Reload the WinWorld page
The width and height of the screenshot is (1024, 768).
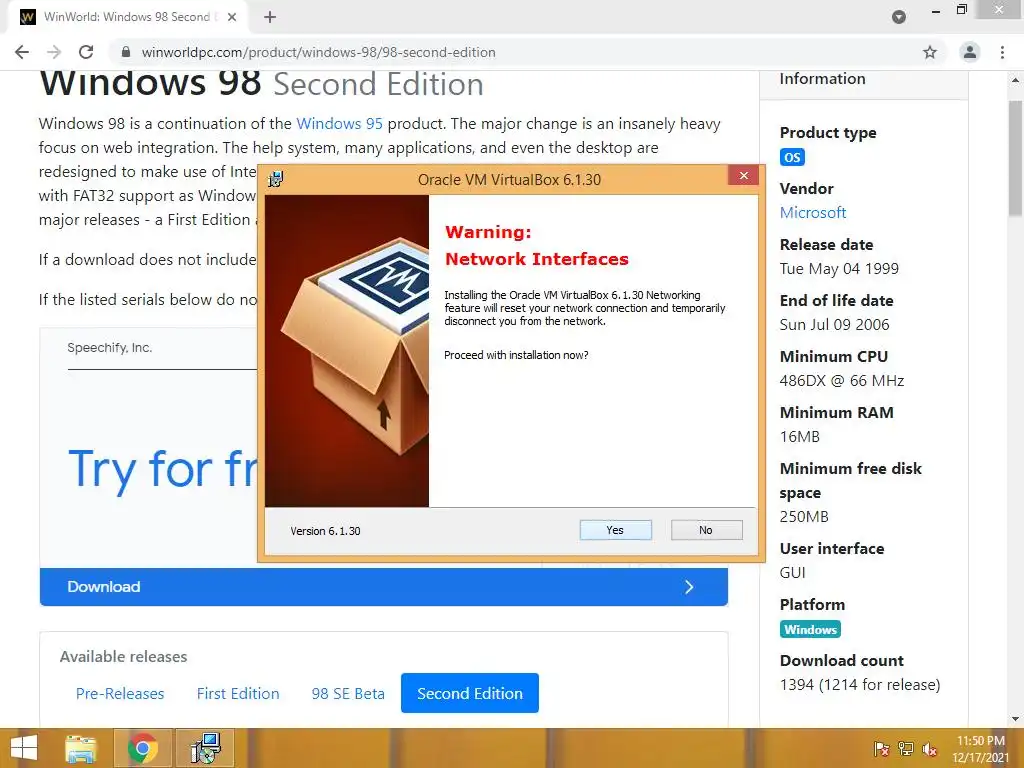(x=86, y=52)
